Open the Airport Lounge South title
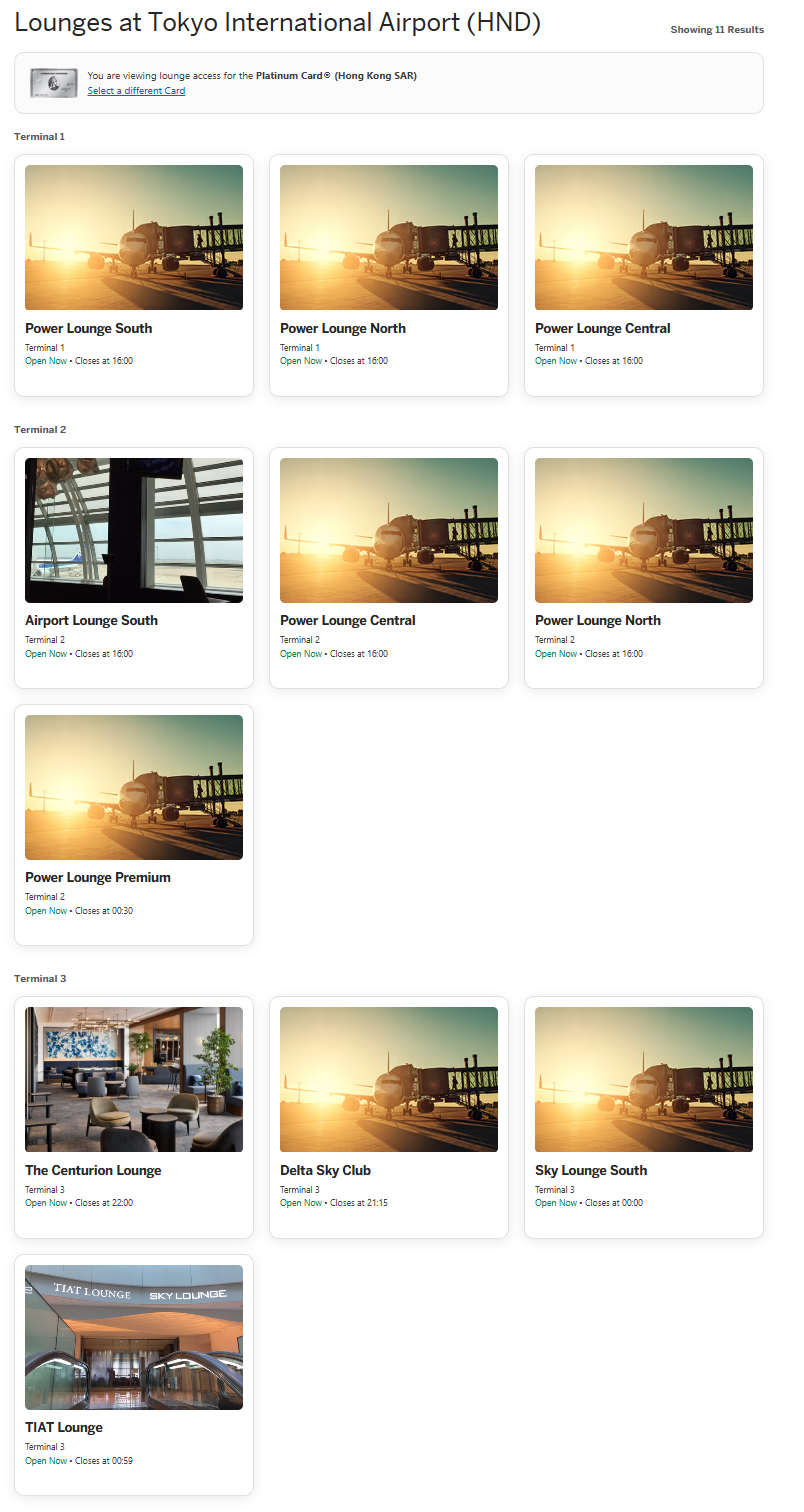 pyautogui.click(x=92, y=620)
